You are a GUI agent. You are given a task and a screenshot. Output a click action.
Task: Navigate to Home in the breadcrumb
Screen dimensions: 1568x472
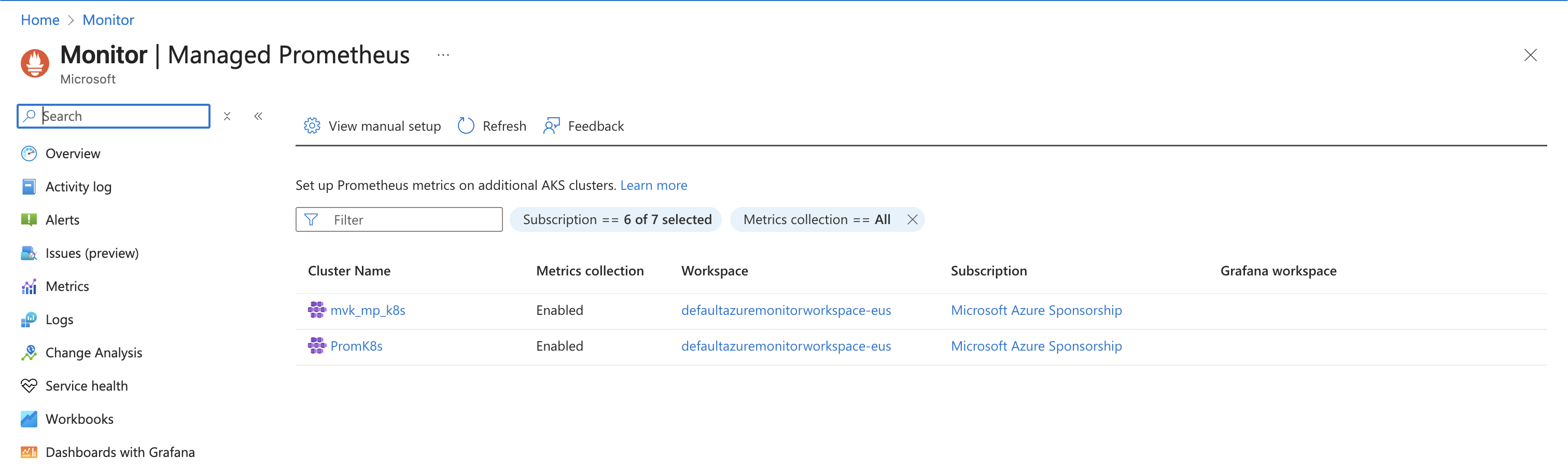40,20
